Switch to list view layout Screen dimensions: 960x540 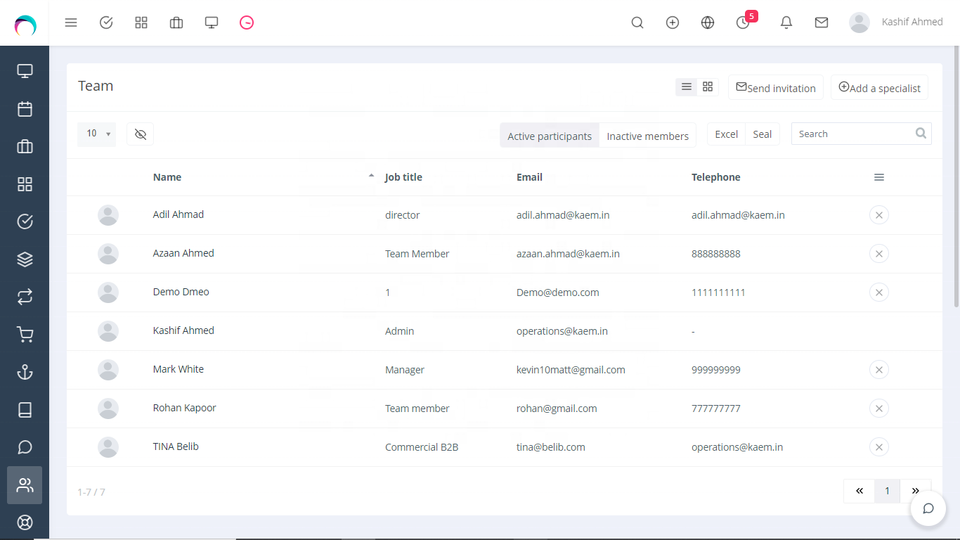pyautogui.click(x=686, y=87)
